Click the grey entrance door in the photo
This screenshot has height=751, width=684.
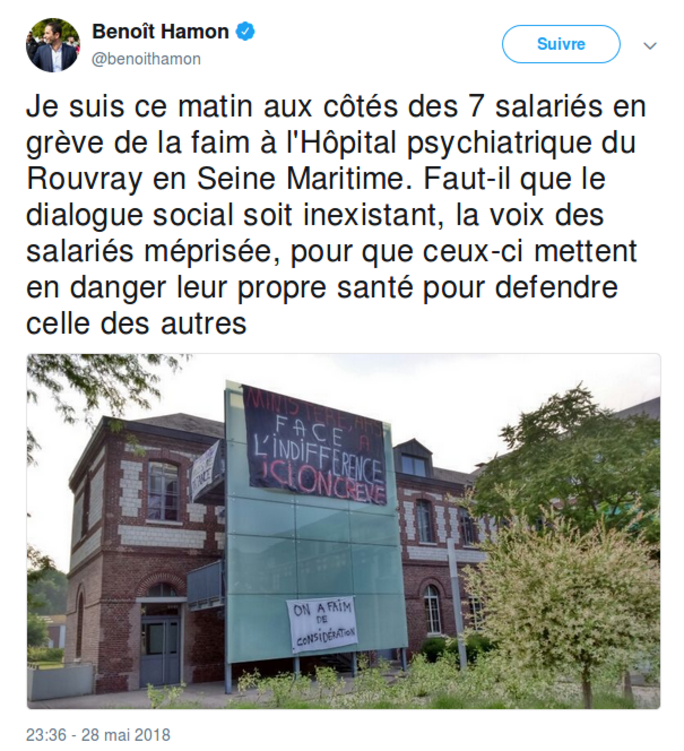pyautogui.click(x=160, y=649)
